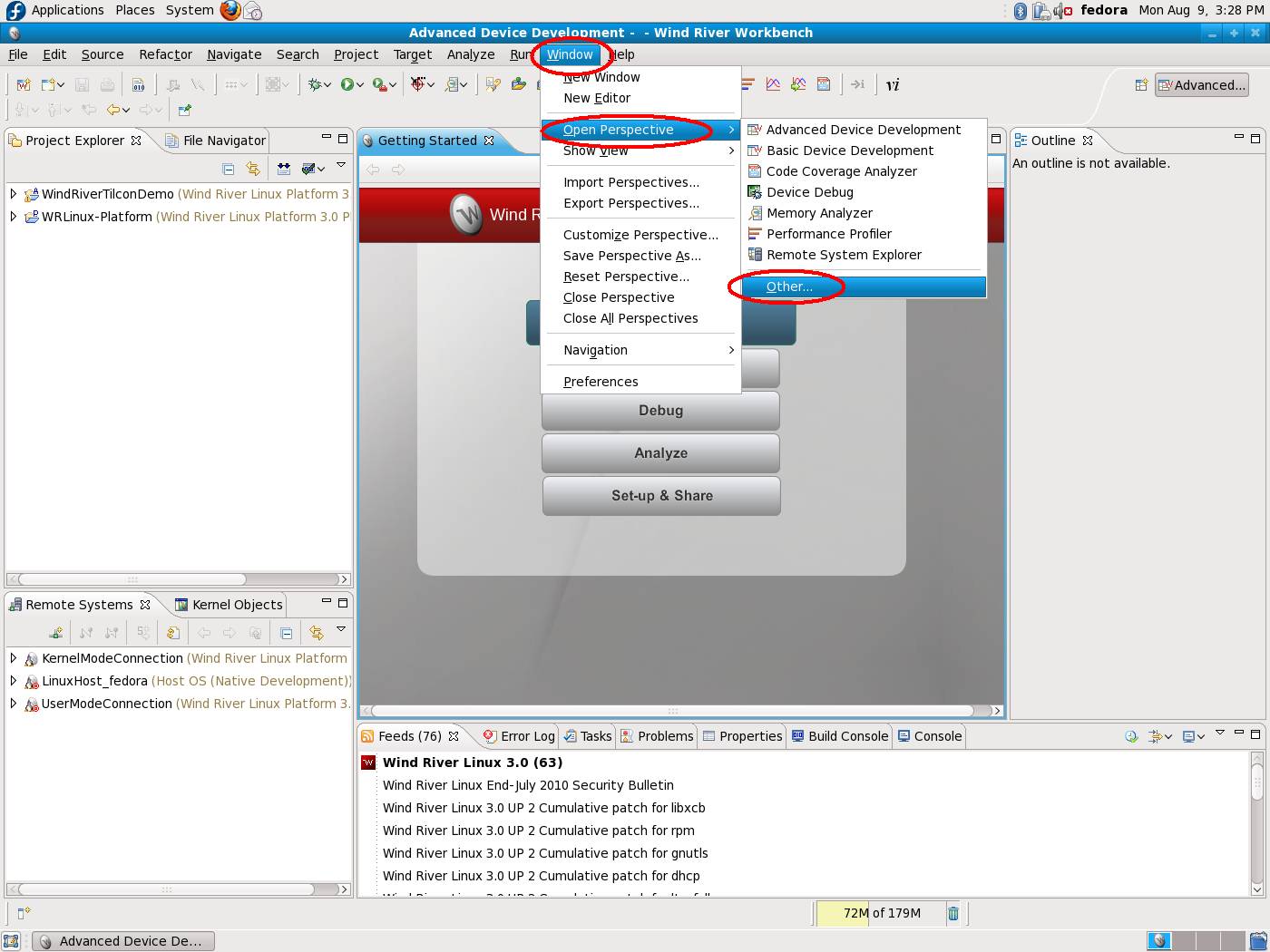Viewport: 1270px width, 952px height.
Task: Click the Advanced... perspective button
Action: [x=1201, y=85]
